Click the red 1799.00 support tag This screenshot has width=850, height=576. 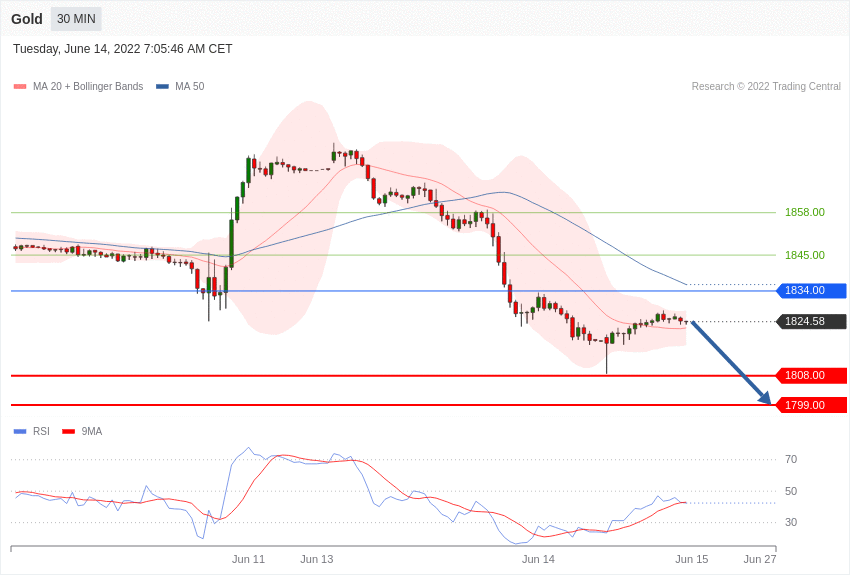click(x=811, y=405)
